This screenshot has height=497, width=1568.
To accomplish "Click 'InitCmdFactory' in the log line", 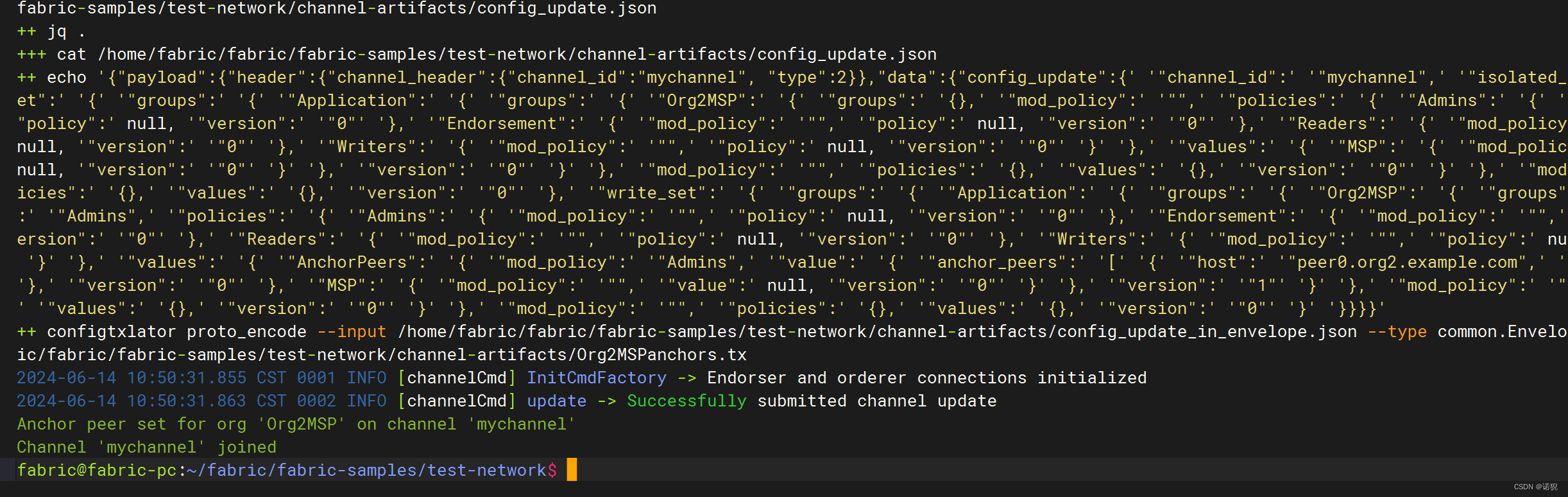I will tap(597, 378).
